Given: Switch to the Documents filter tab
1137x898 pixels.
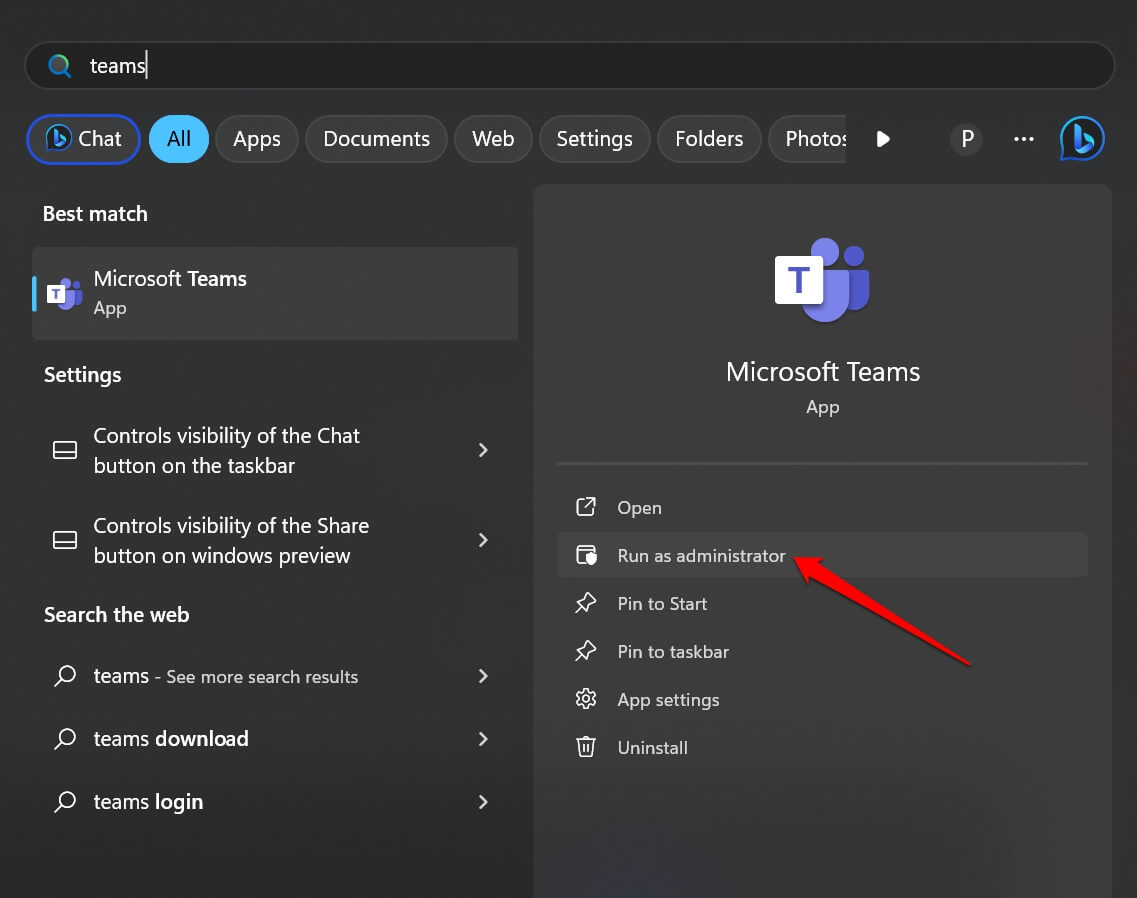Looking at the screenshot, I should pyautogui.click(x=376, y=139).
